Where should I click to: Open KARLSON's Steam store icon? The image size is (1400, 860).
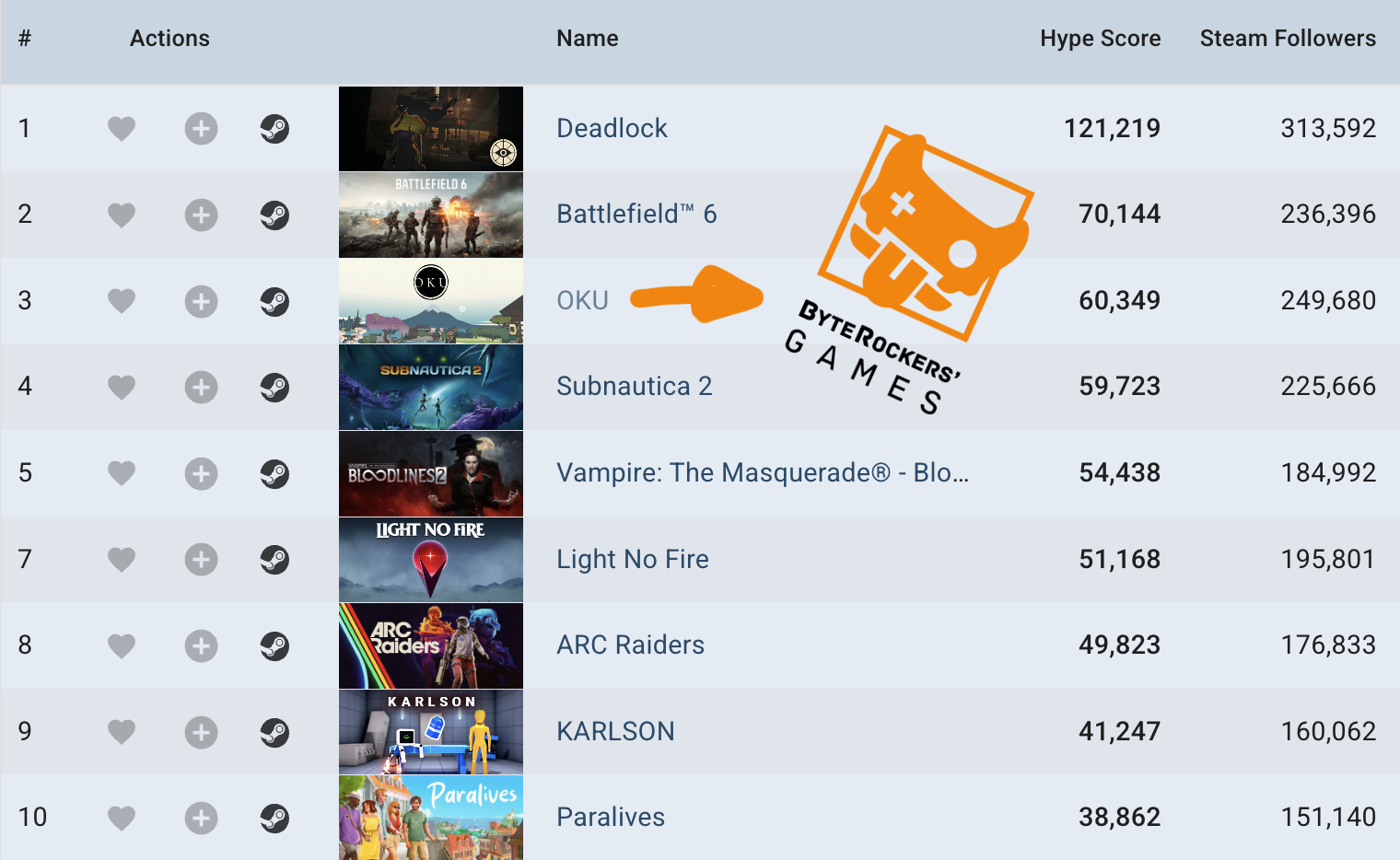click(x=274, y=732)
